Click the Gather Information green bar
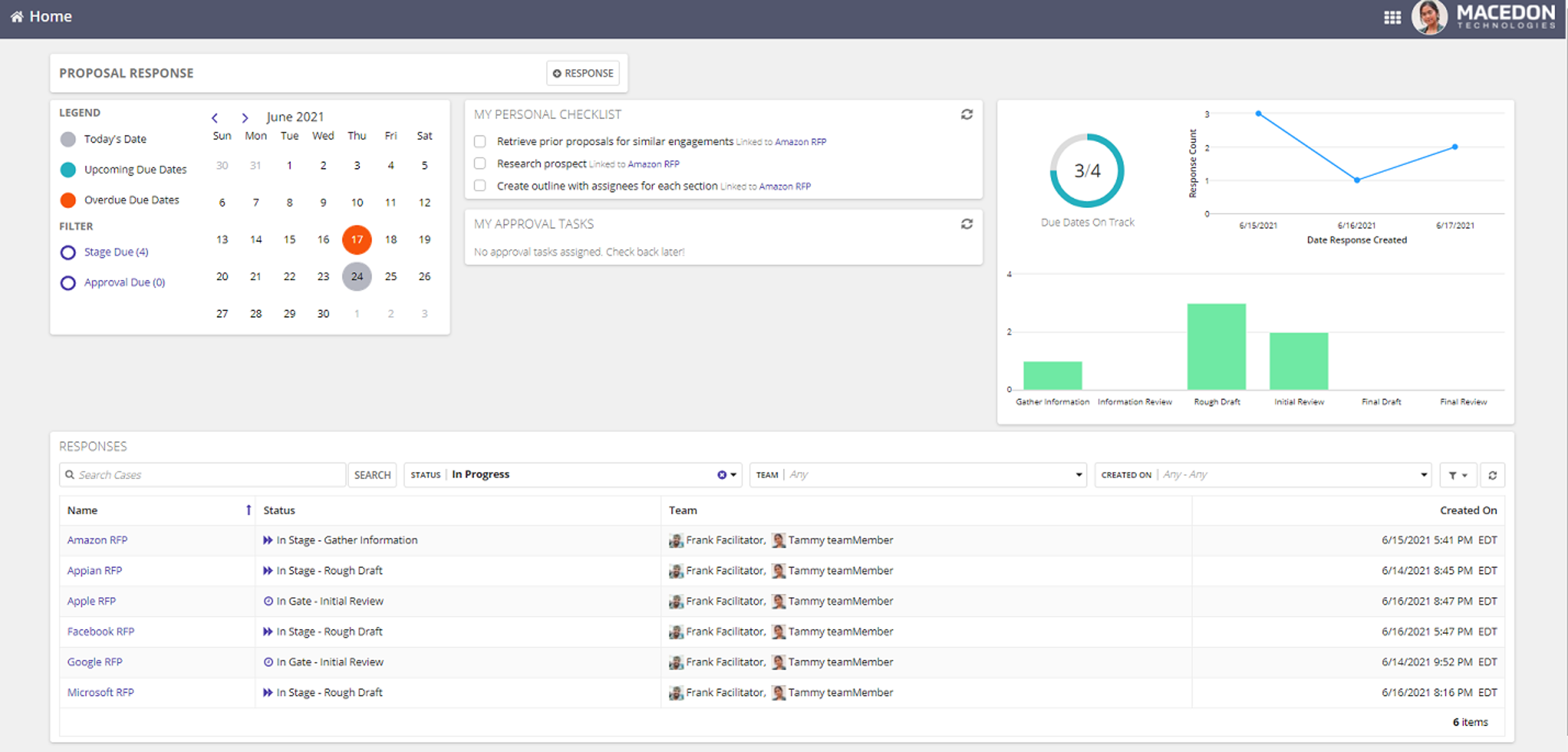Viewport: 1568px width, 752px height. (x=1052, y=376)
